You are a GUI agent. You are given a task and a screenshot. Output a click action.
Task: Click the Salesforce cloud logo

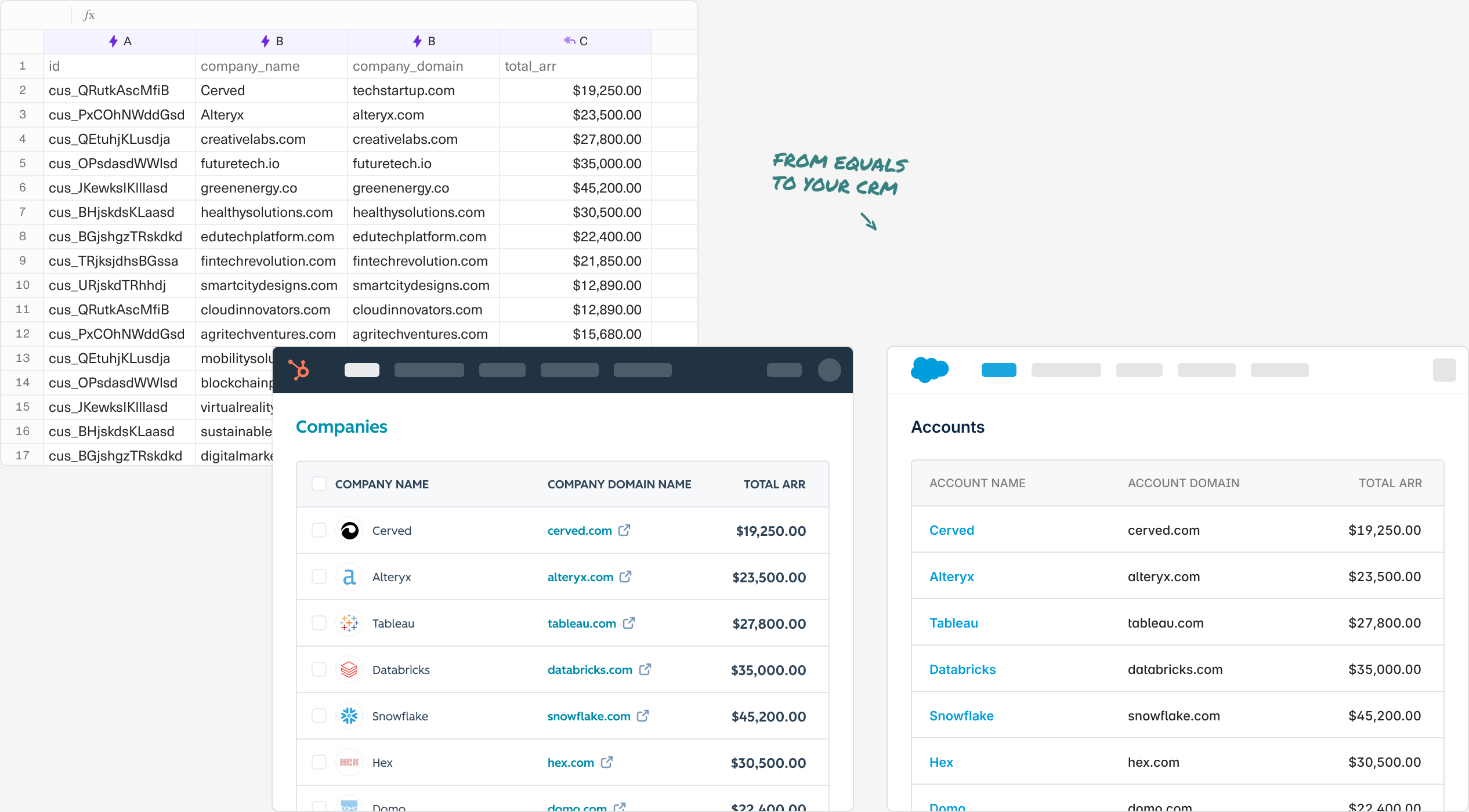(930, 369)
